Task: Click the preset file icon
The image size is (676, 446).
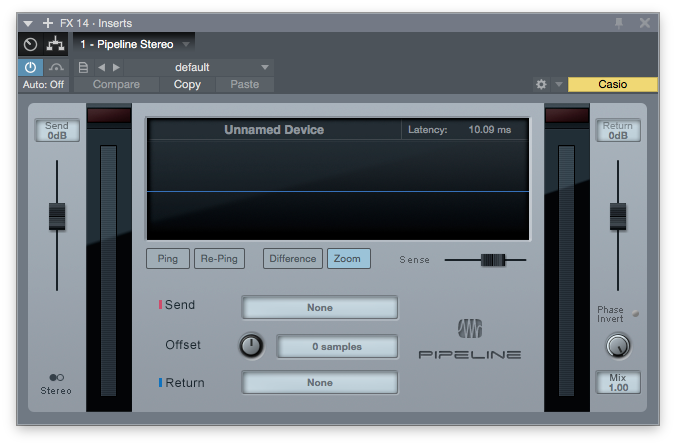Action: (83, 67)
